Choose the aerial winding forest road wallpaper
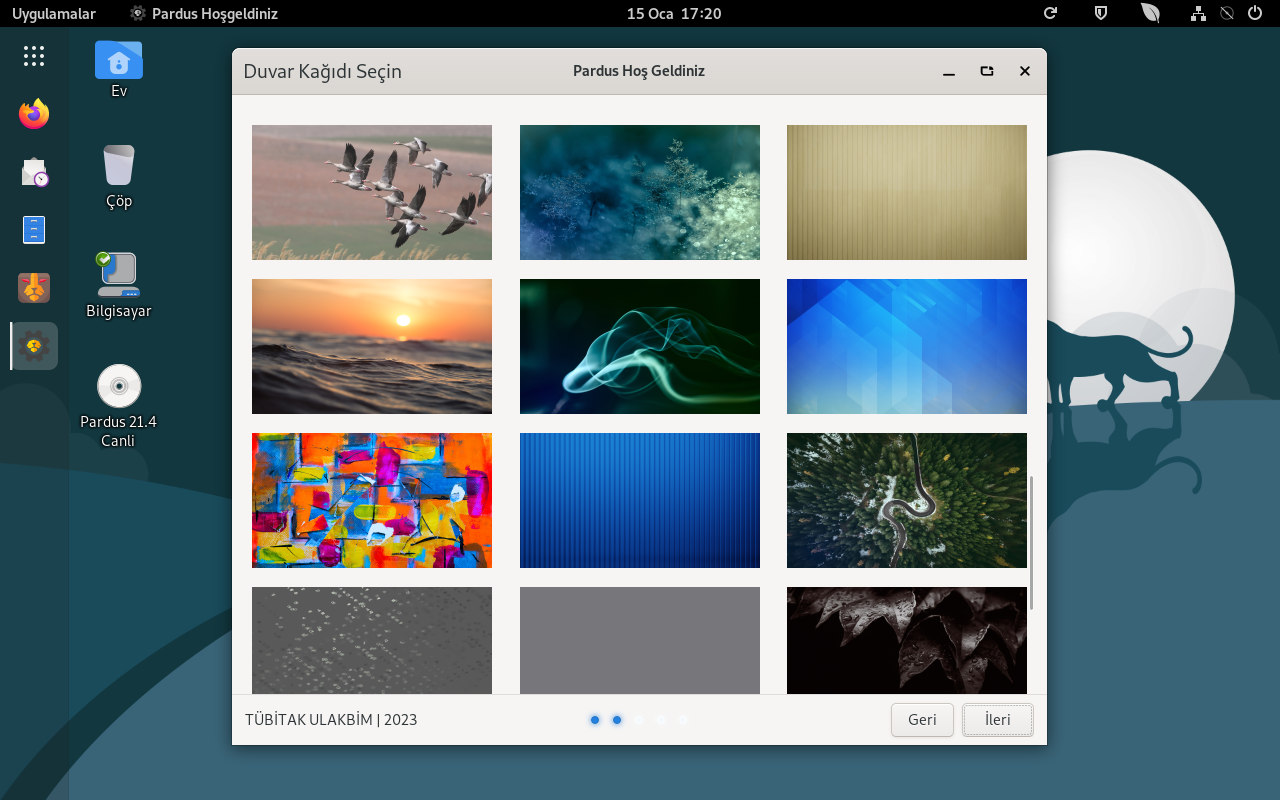Screen dimensions: 1280x800 pos(907,500)
